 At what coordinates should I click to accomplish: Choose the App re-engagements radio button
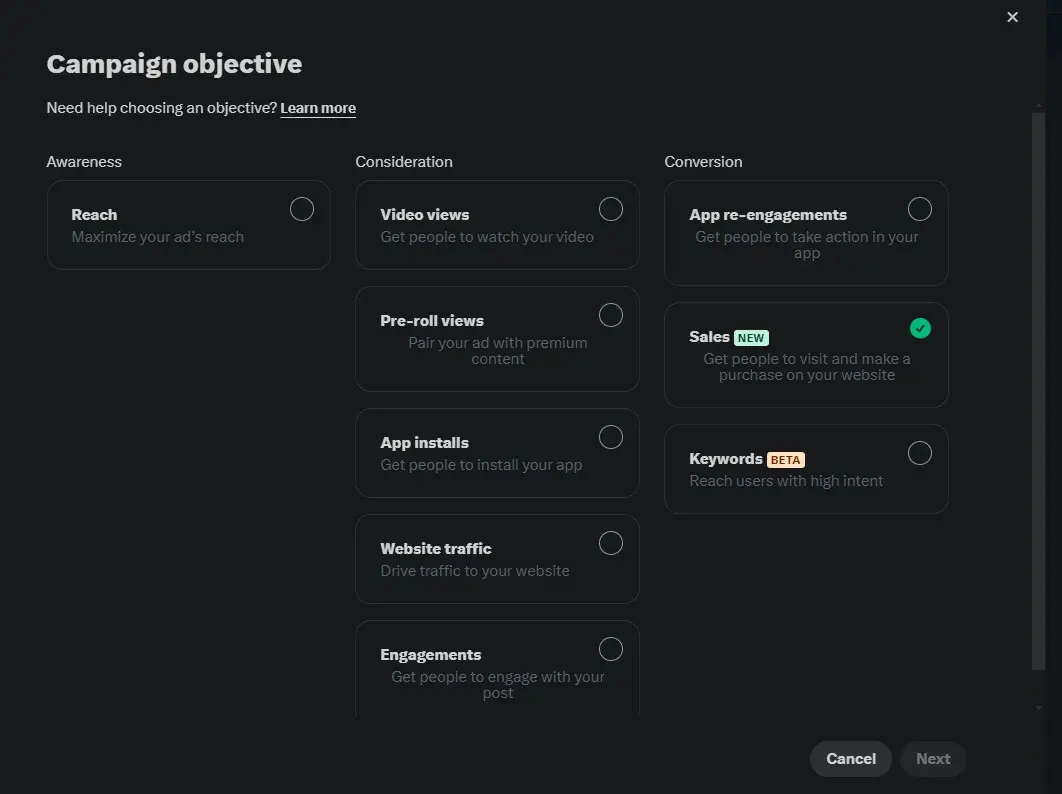pos(919,209)
